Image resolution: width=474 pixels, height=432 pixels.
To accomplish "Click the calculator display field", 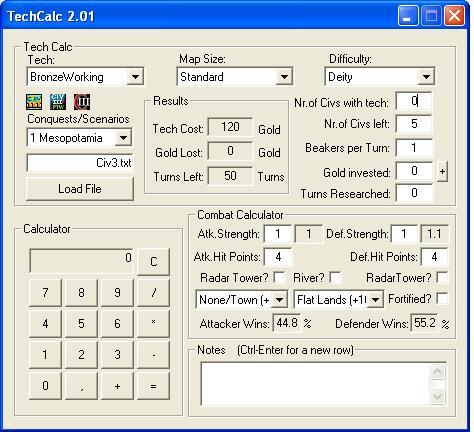I will [x=82, y=260].
